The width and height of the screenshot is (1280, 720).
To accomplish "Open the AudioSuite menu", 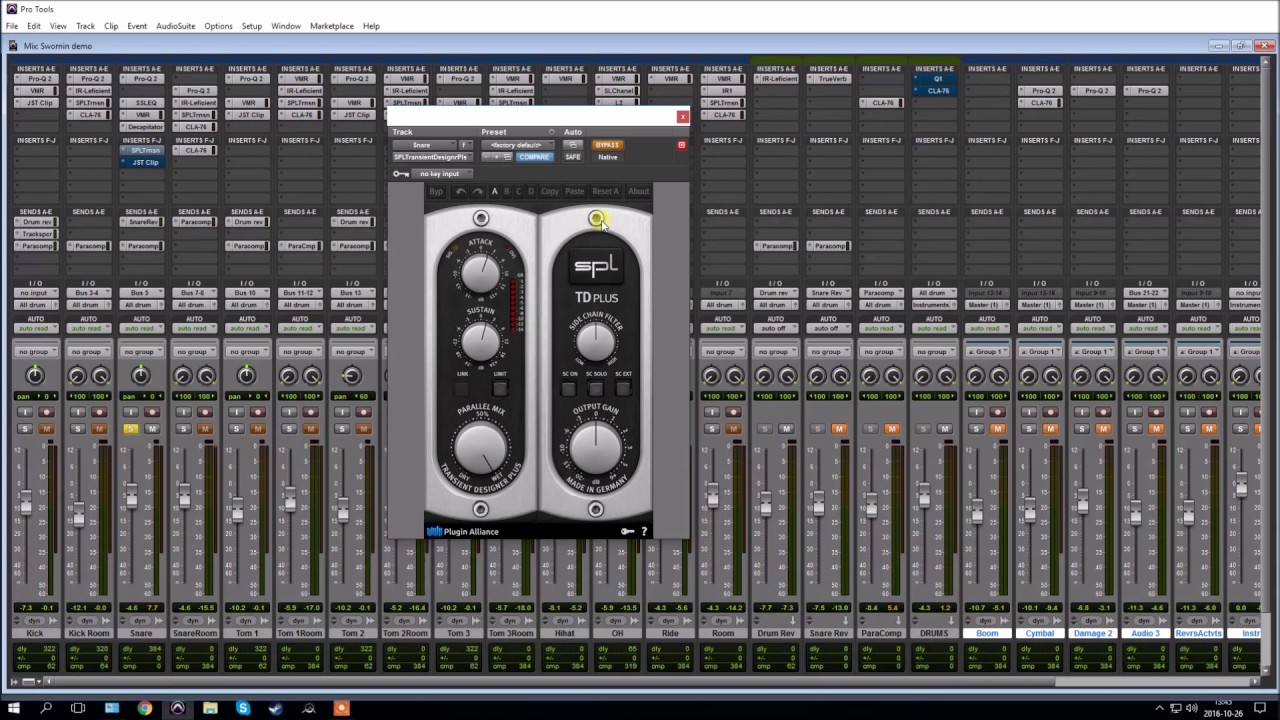I will point(175,26).
